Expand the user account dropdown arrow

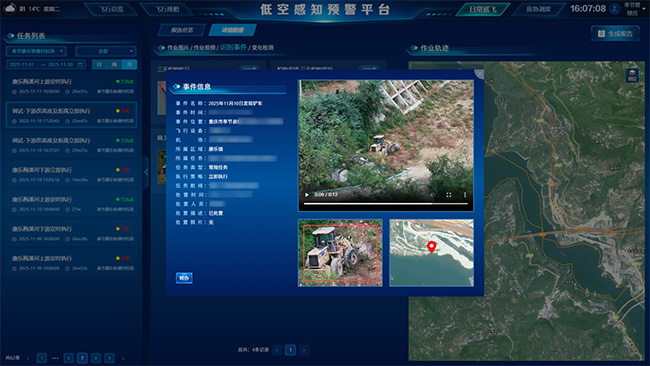644,9
